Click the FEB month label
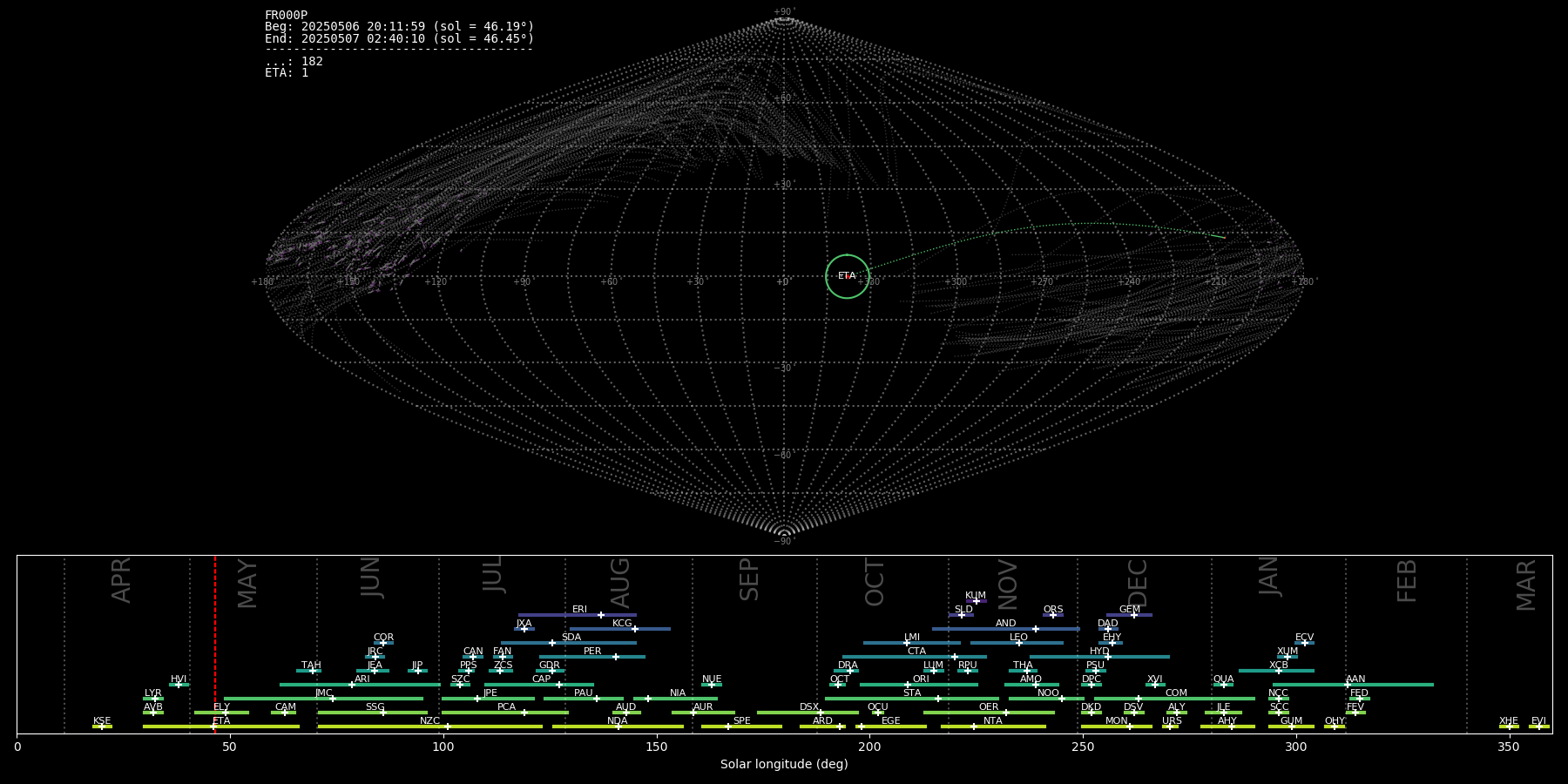 [1407, 581]
